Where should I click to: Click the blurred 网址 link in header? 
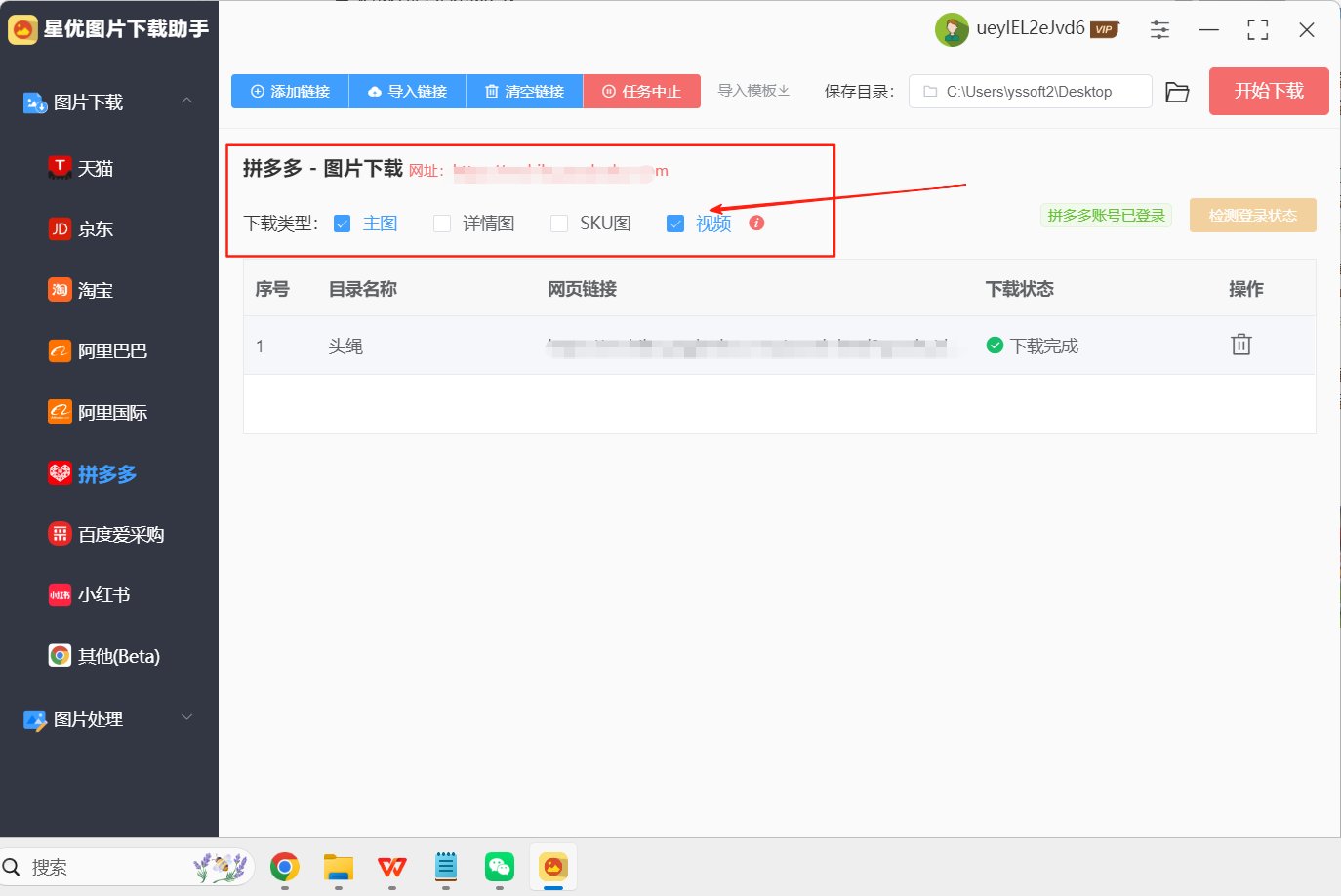[x=560, y=171]
